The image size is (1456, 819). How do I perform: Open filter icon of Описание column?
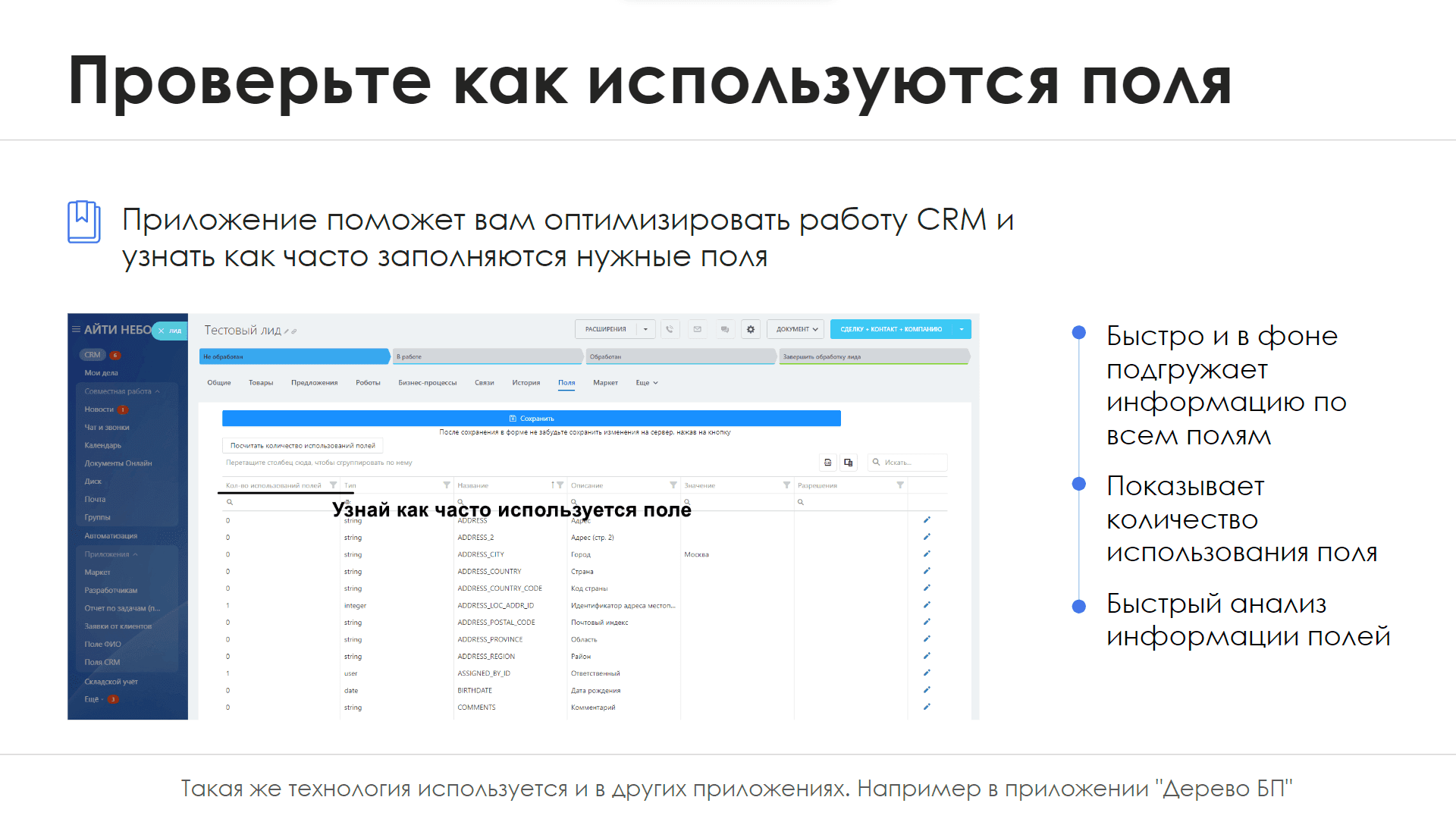pyautogui.click(x=673, y=485)
